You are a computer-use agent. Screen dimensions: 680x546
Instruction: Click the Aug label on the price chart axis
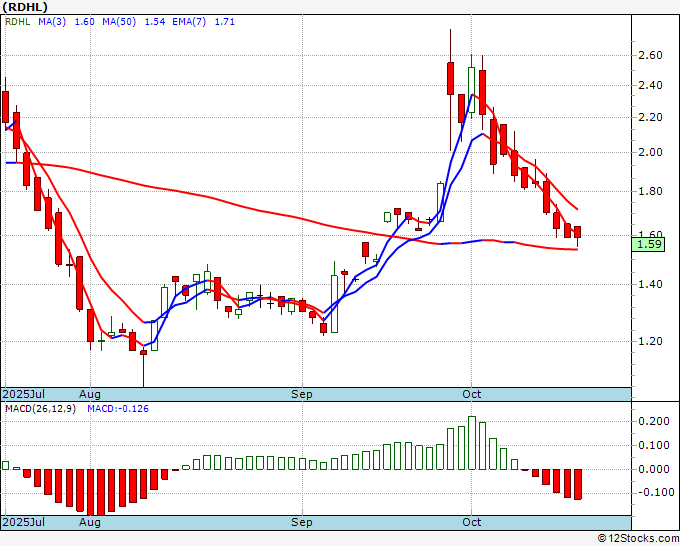click(x=90, y=394)
